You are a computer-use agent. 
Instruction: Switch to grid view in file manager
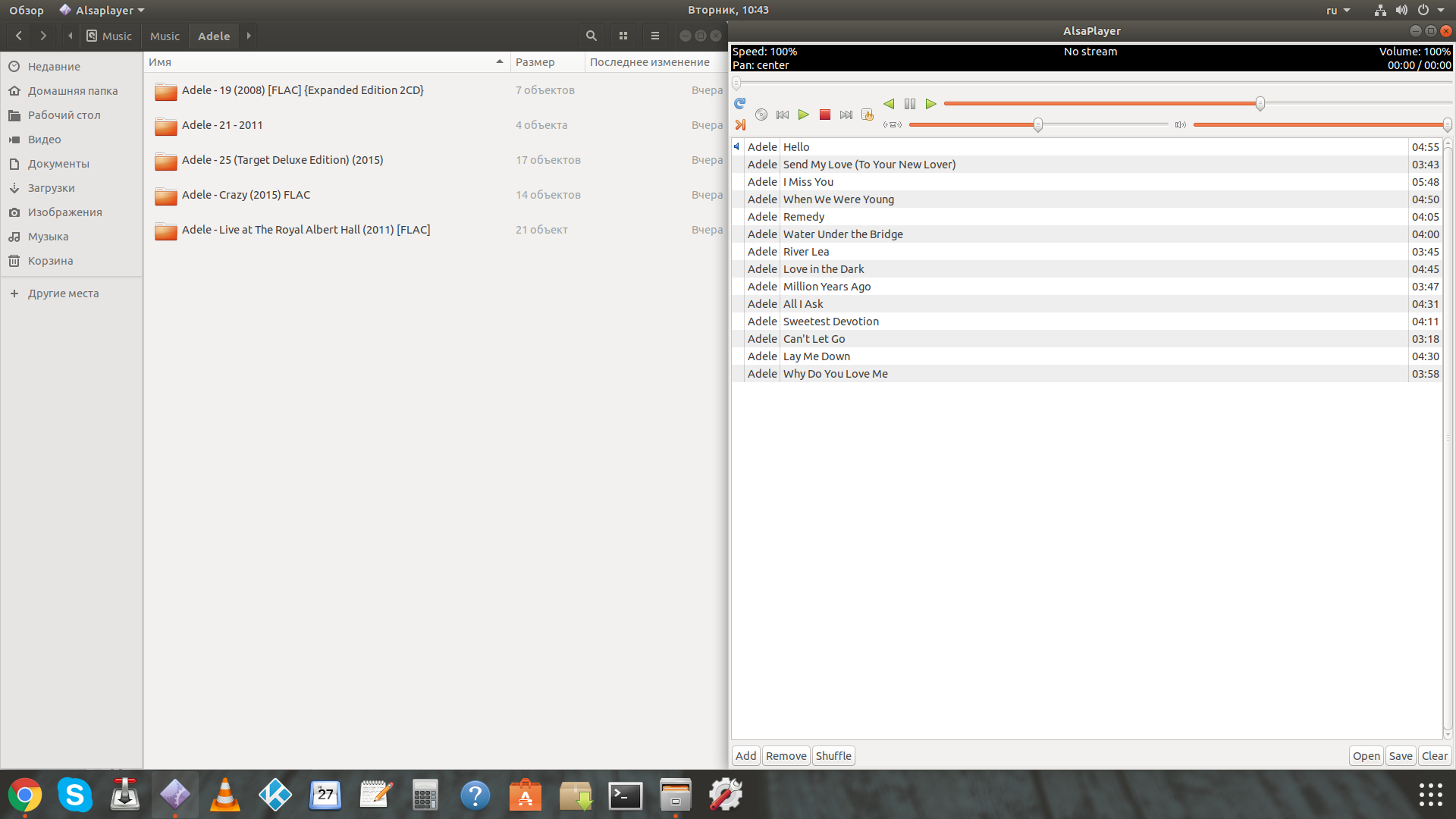pyautogui.click(x=623, y=36)
